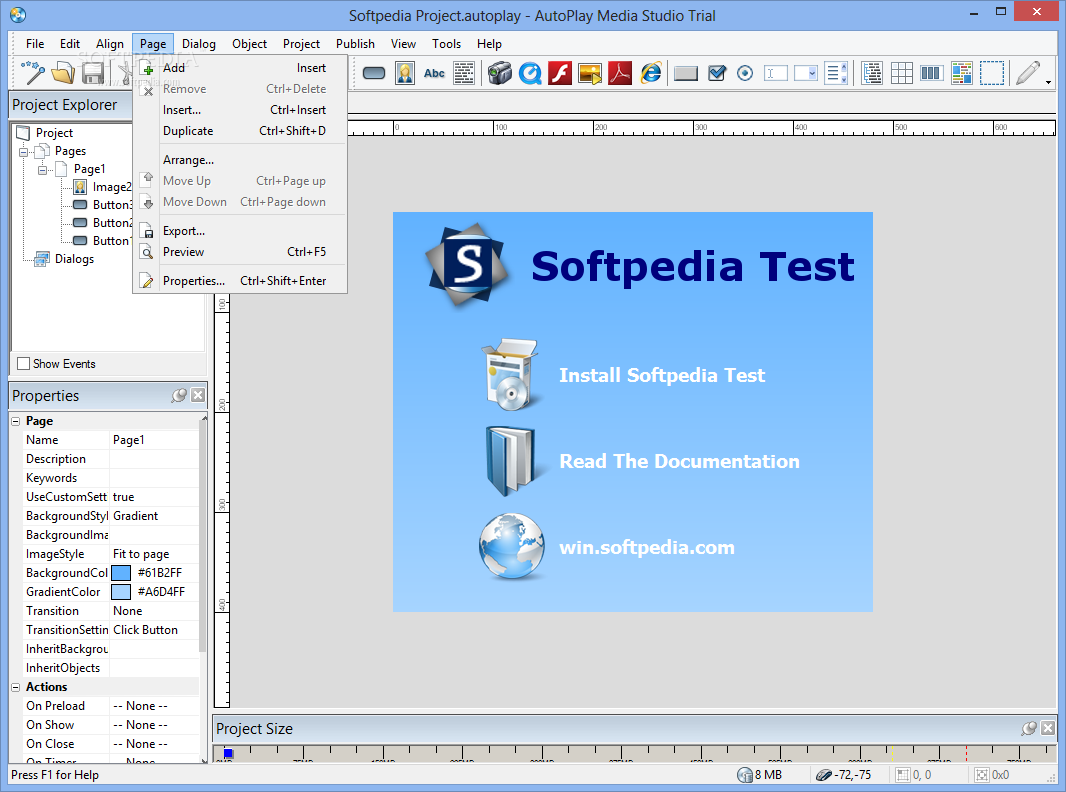
Task: Insert a Video camera object
Action: [x=499, y=73]
